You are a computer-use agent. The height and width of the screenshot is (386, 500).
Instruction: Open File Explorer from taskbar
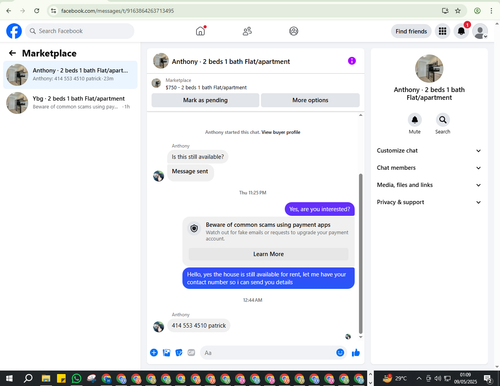[46, 378]
